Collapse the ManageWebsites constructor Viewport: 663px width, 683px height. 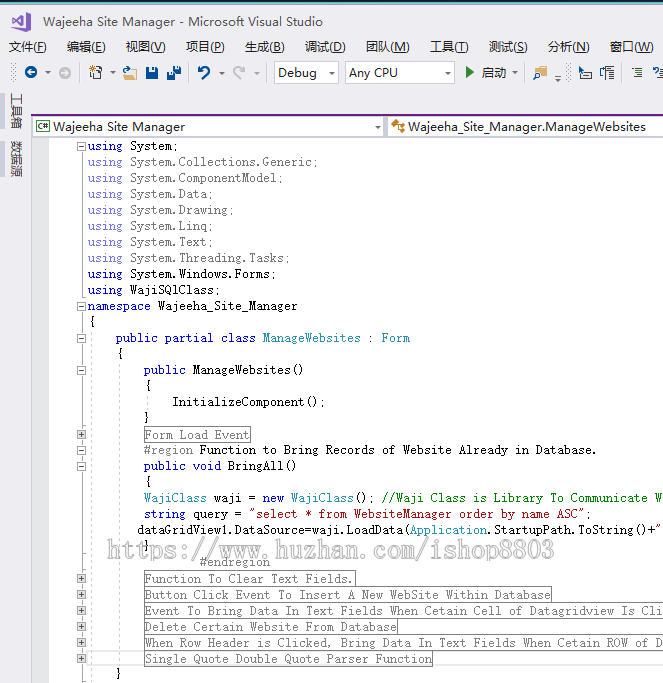point(81,371)
